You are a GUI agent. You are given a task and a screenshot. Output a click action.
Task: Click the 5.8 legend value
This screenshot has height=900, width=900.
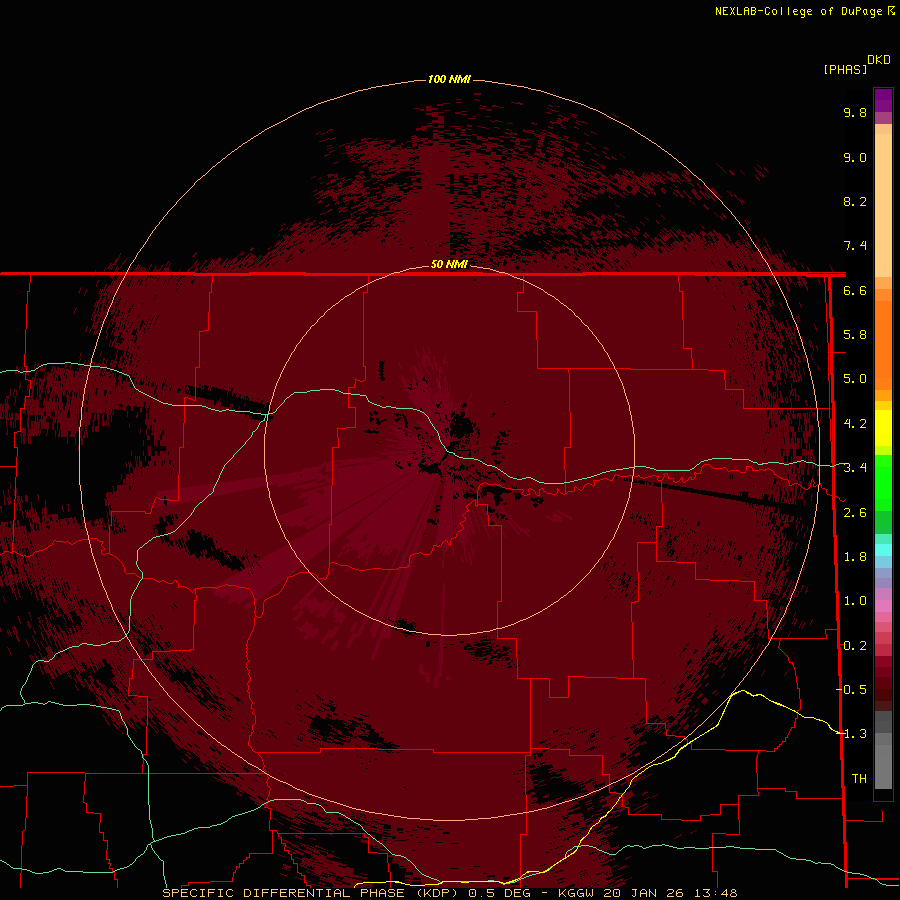855,335
